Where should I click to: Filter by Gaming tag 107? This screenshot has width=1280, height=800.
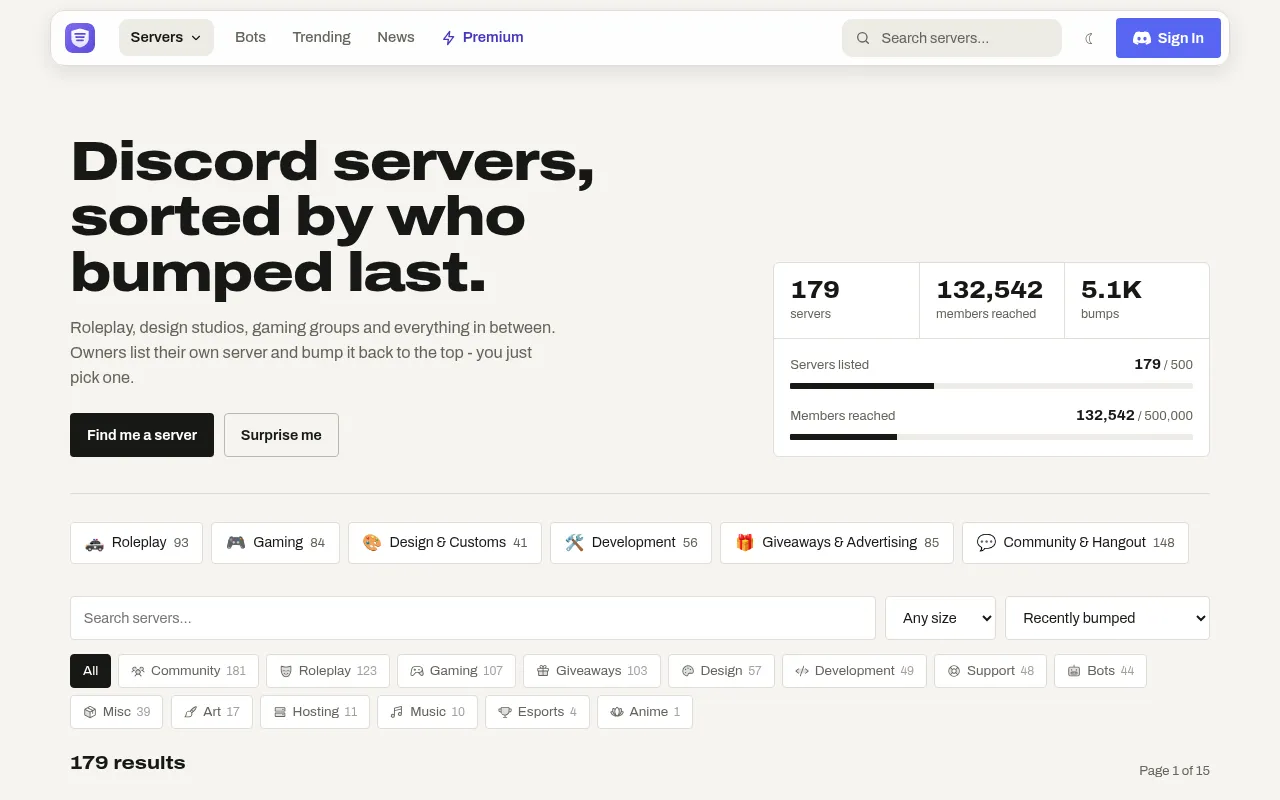(456, 671)
